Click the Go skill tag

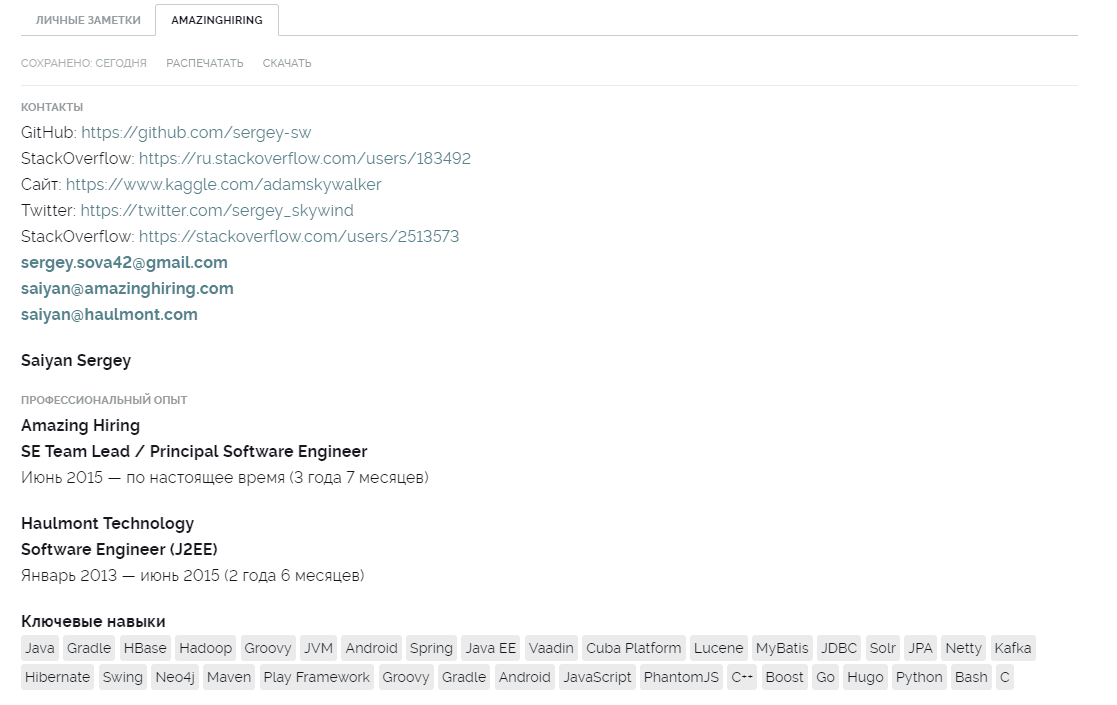(x=825, y=677)
